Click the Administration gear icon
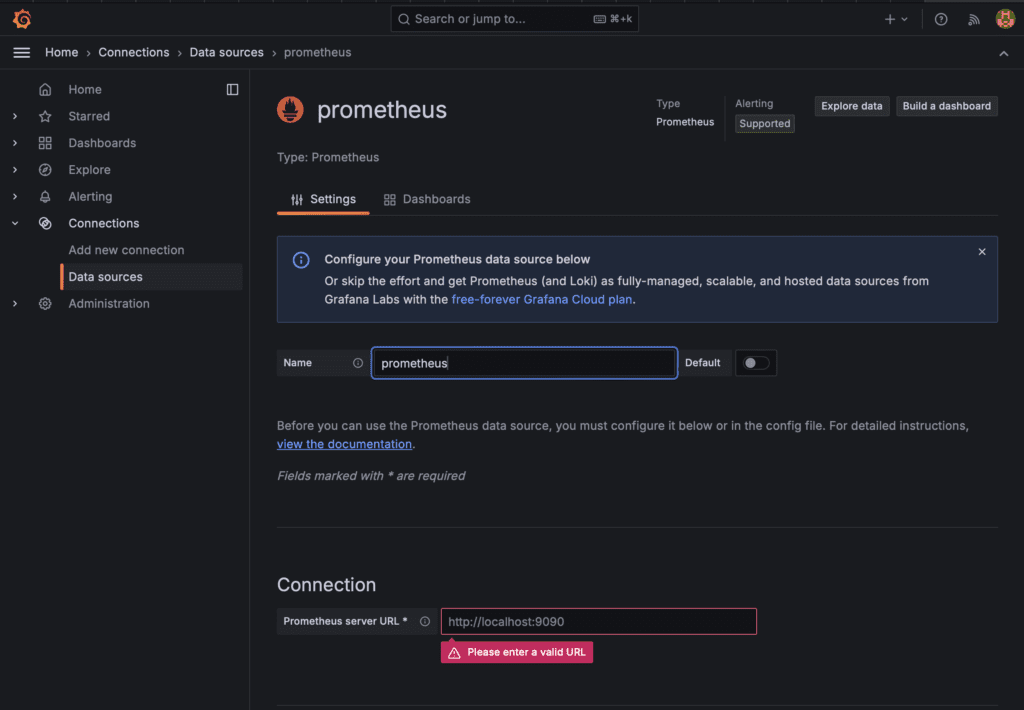1024x710 pixels. pos(45,304)
